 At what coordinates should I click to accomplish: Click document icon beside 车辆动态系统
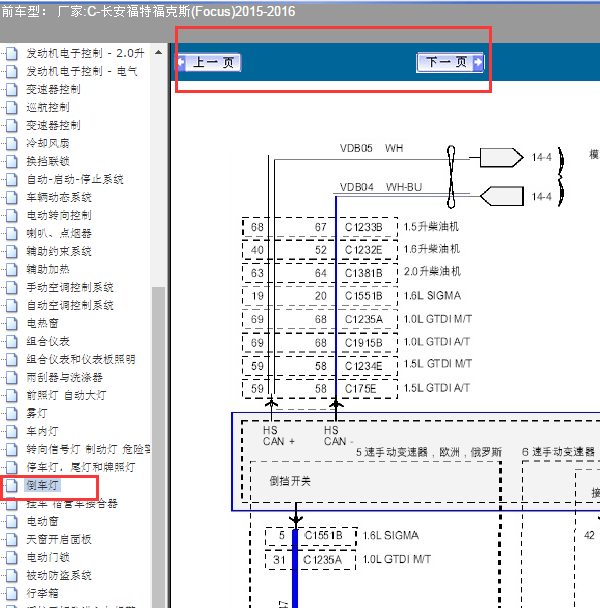(12, 197)
